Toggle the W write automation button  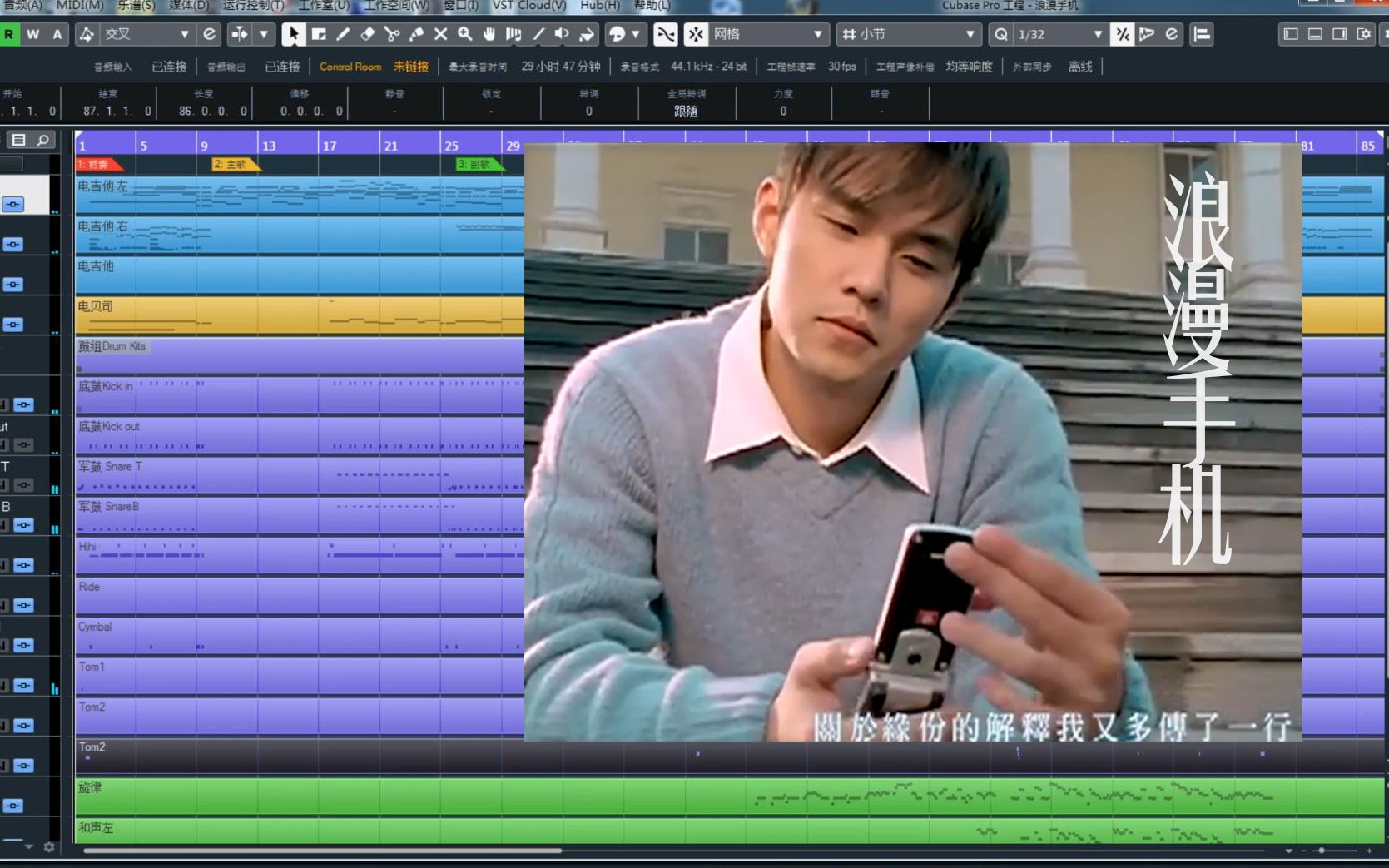[x=32, y=34]
